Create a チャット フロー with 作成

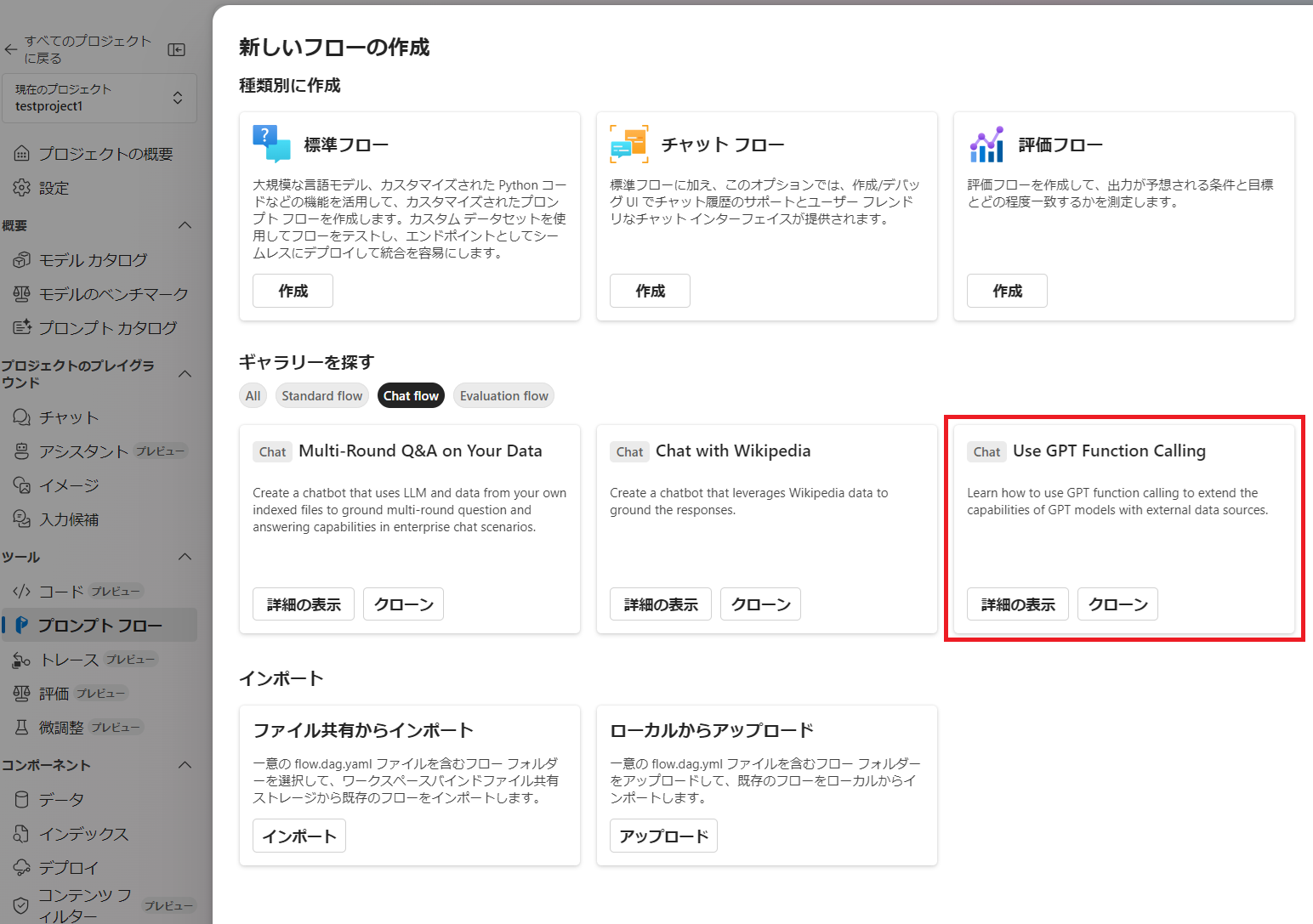(x=650, y=291)
